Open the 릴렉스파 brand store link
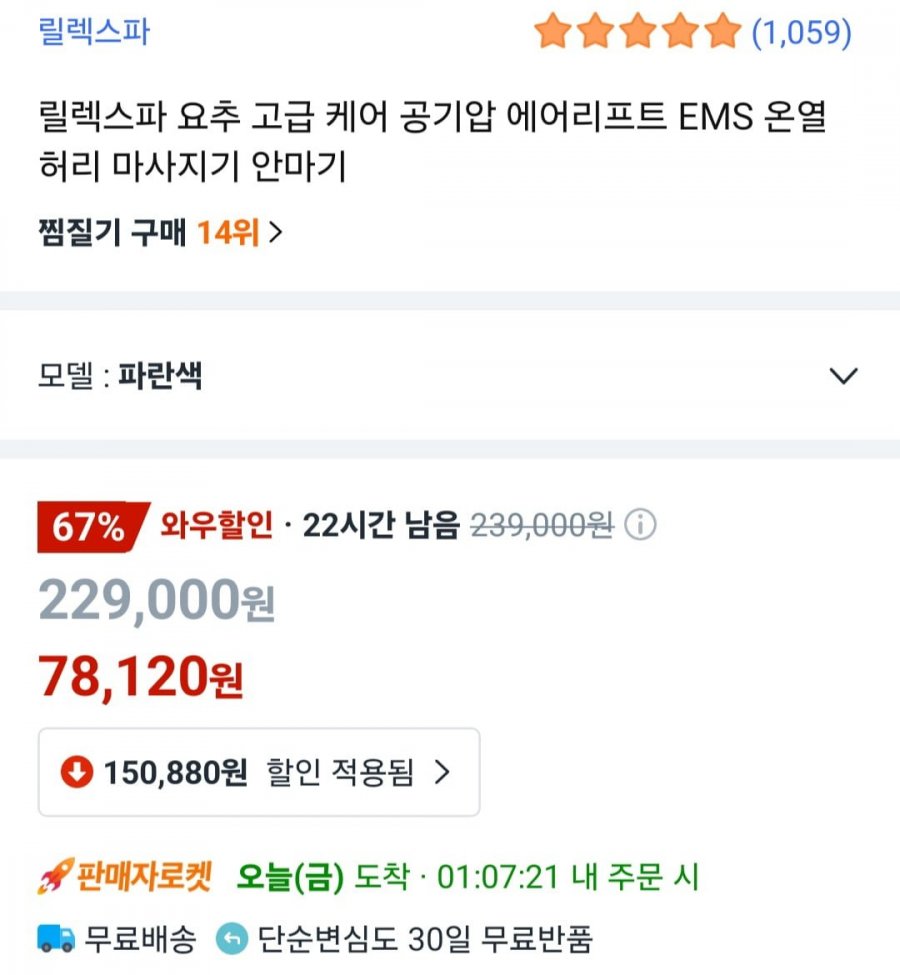Image resolution: width=900 pixels, height=975 pixels. coord(94,31)
